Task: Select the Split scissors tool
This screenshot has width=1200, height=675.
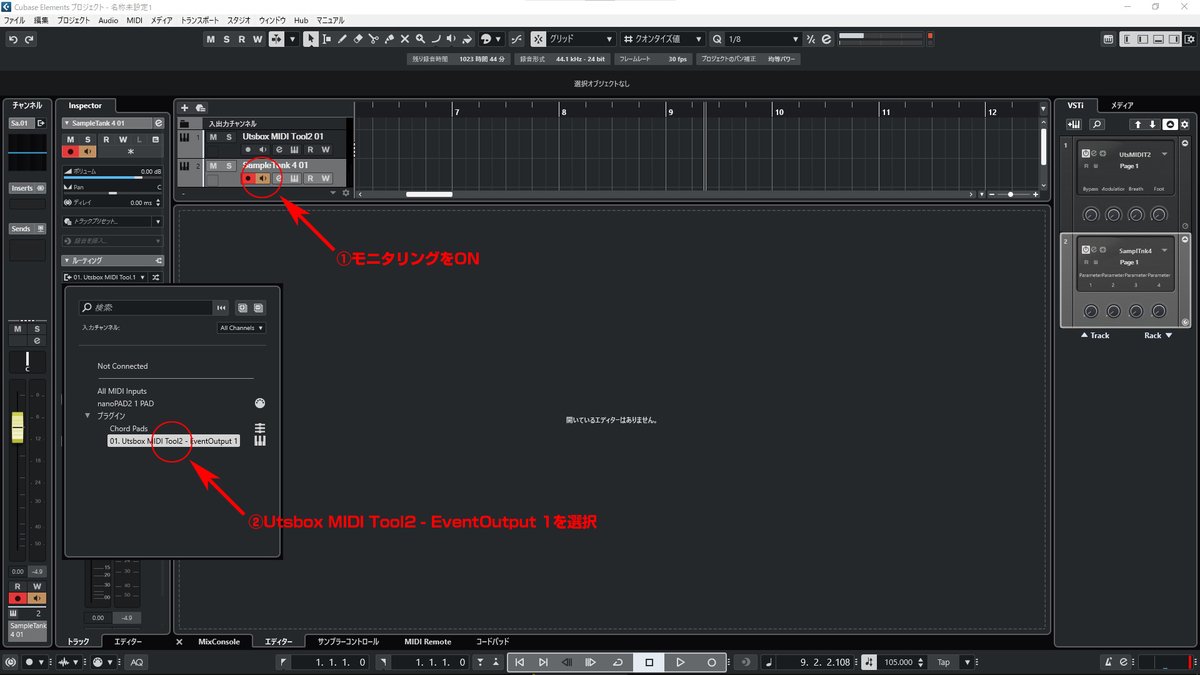Action: click(373, 39)
